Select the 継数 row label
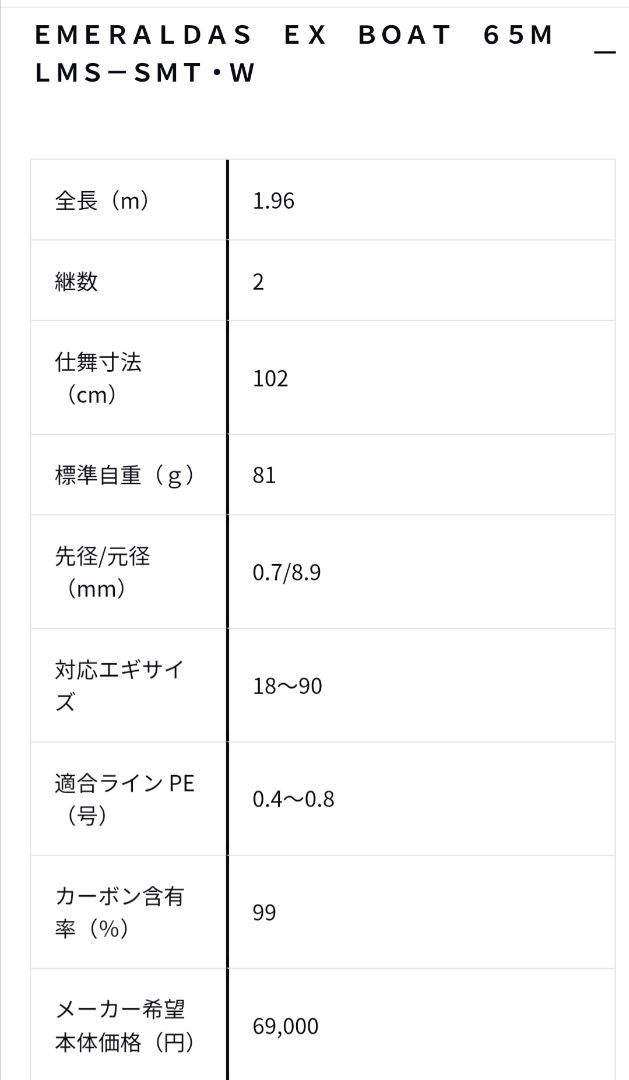 [x=76, y=281]
